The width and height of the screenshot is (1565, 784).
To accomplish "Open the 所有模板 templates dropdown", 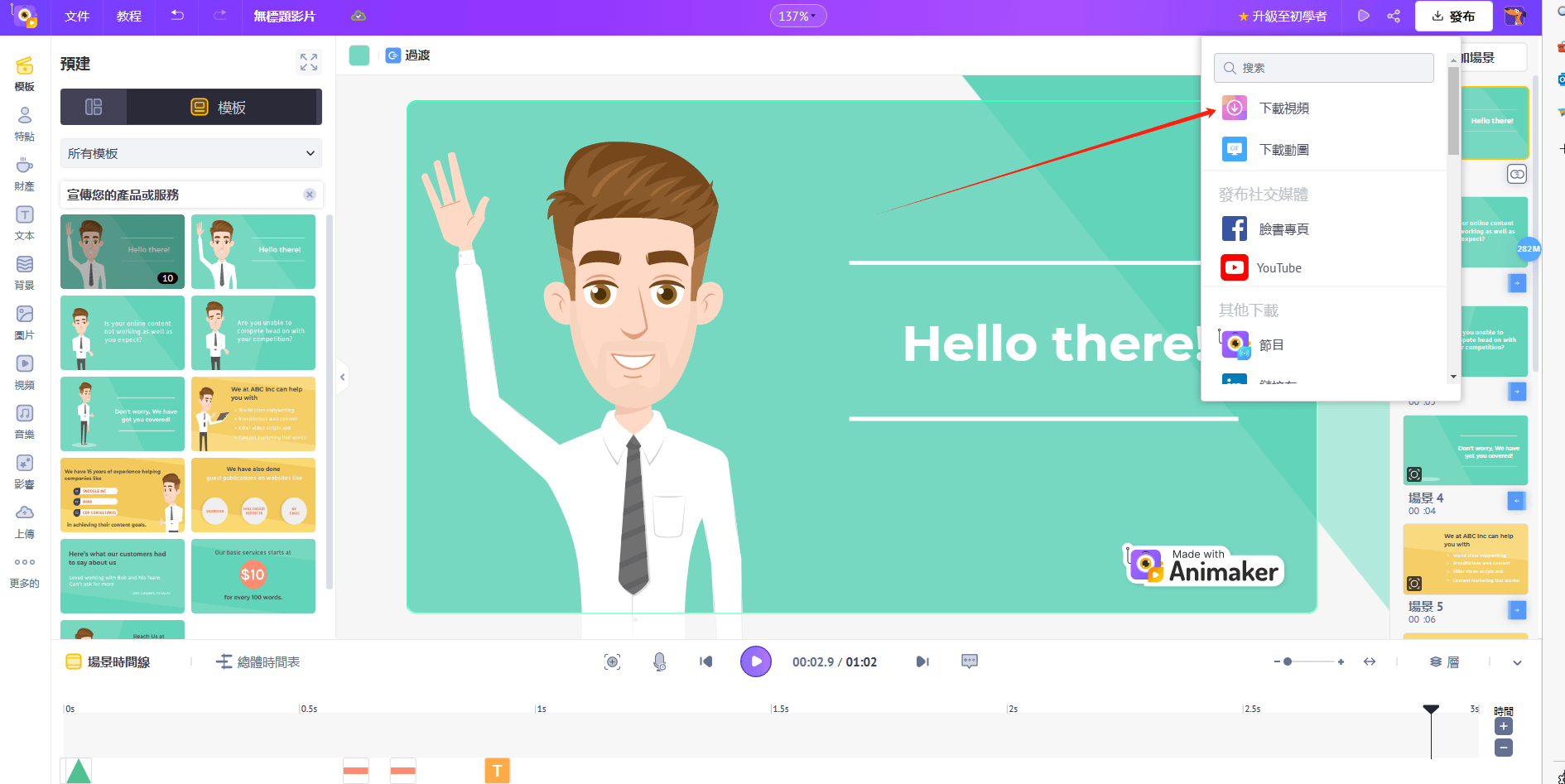I will point(190,153).
